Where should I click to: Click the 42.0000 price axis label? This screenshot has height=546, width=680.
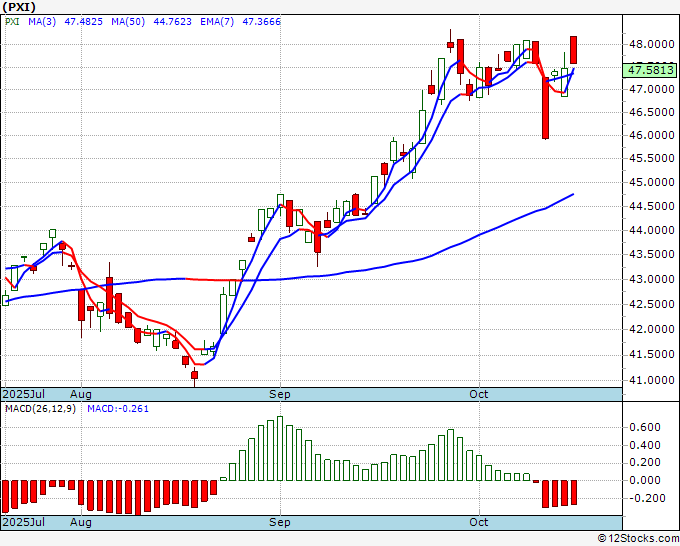(652, 329)
